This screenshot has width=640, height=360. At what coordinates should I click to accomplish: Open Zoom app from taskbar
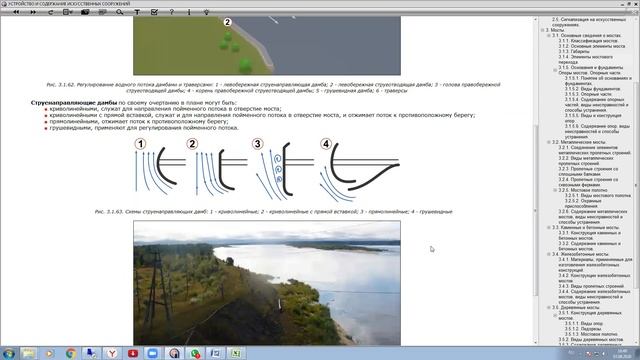[153, 353]
